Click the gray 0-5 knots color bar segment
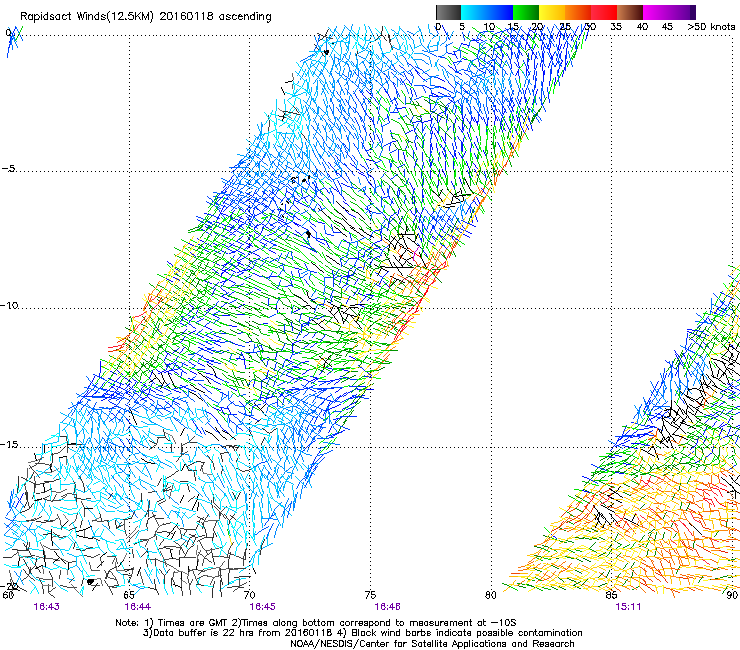The width and height of the screenshot is (740, 650). (448, 12)
